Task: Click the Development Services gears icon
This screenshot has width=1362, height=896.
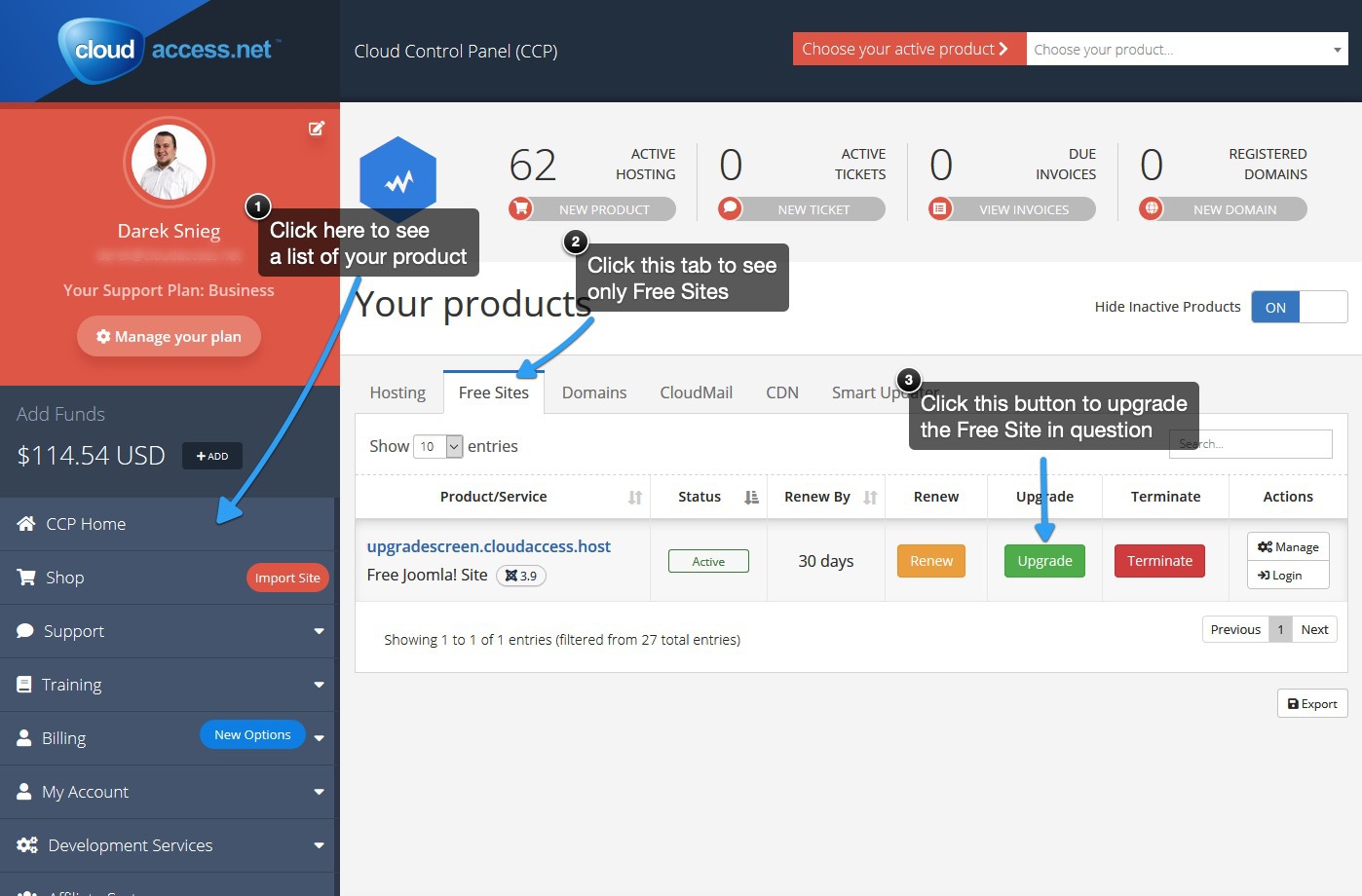Action: pos(27,845)
